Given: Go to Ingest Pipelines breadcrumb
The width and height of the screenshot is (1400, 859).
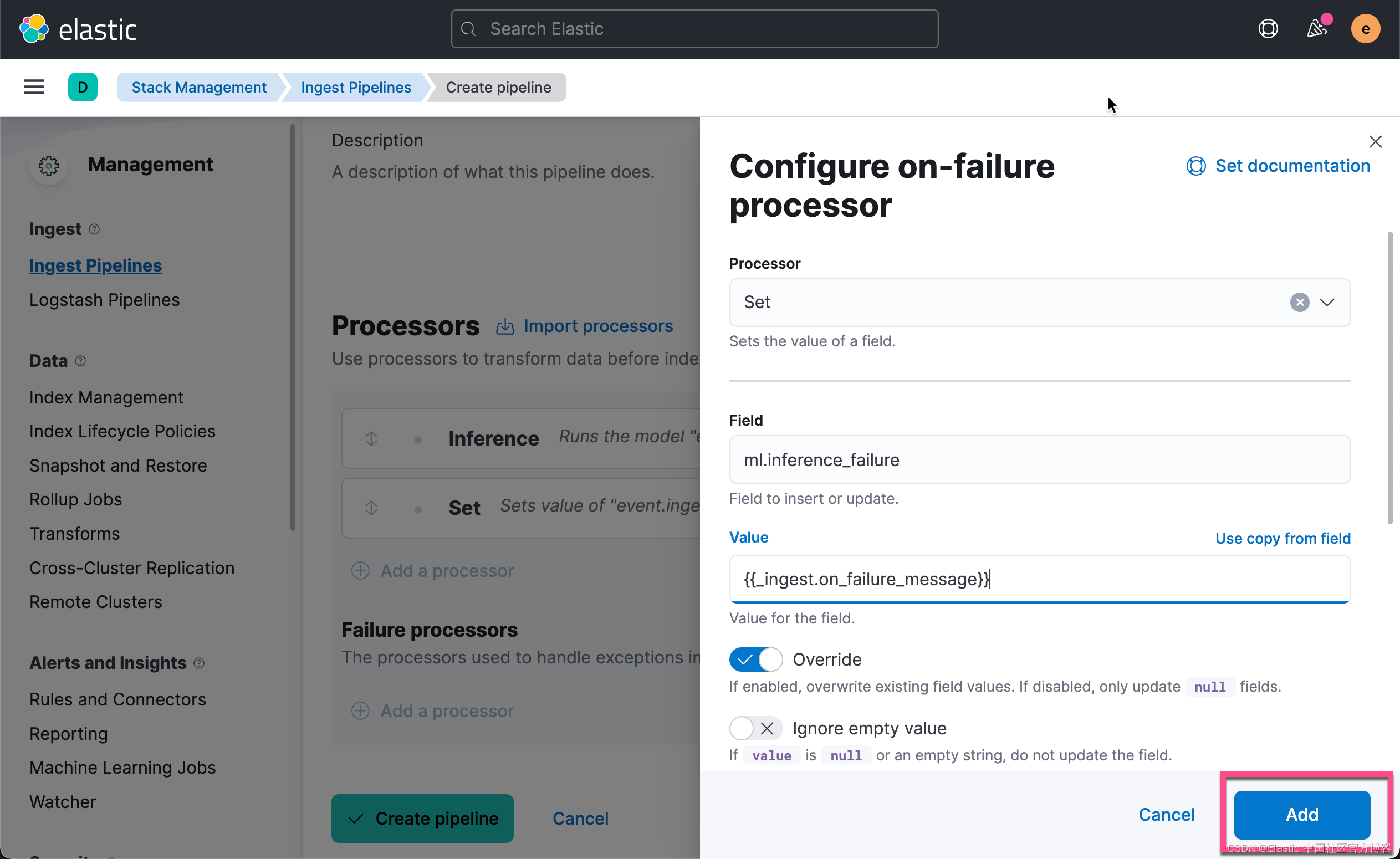Looking at the screenshot, I should tap(356, 87).
